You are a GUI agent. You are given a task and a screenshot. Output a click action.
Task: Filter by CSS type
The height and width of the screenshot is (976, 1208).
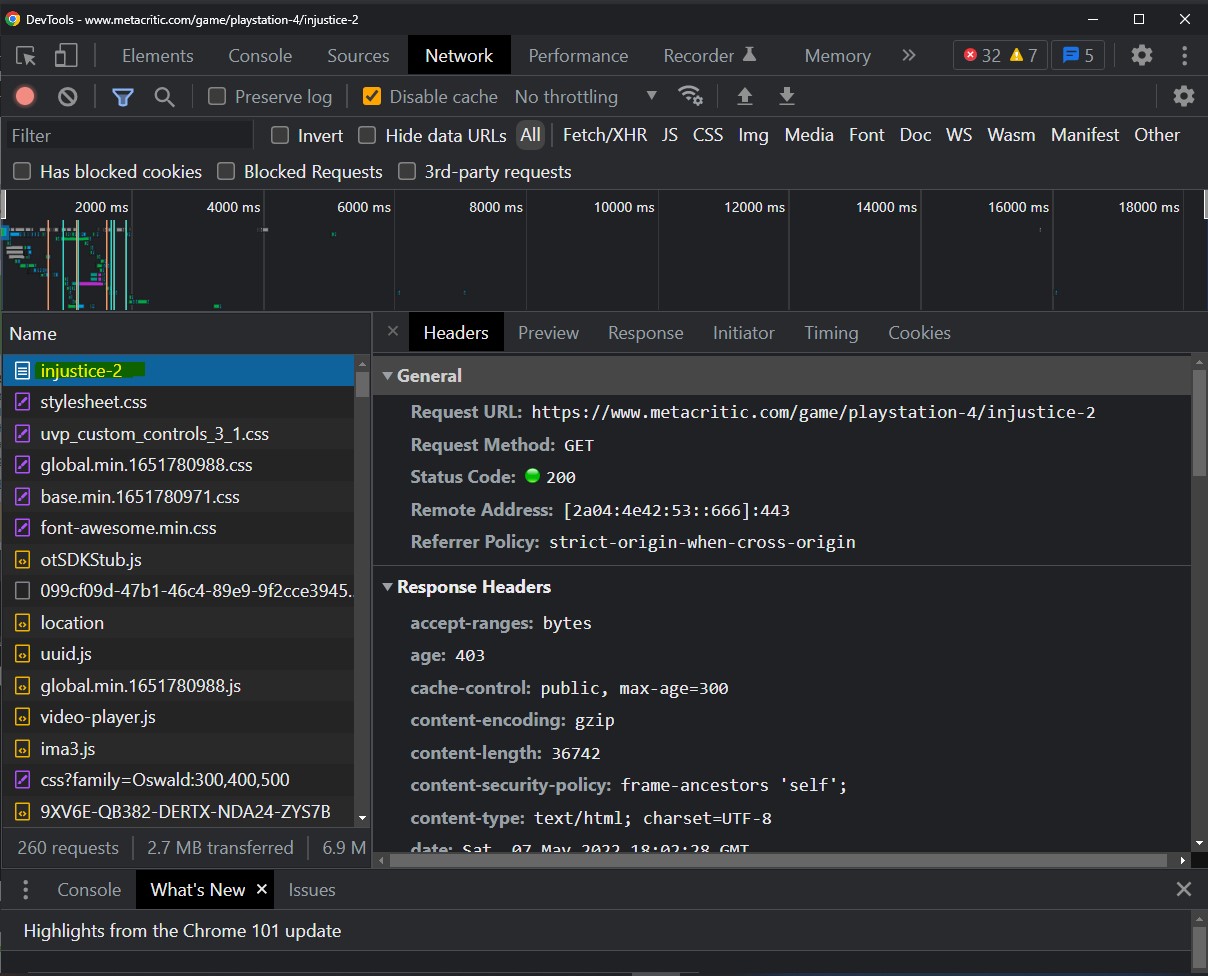click(708, 135)
